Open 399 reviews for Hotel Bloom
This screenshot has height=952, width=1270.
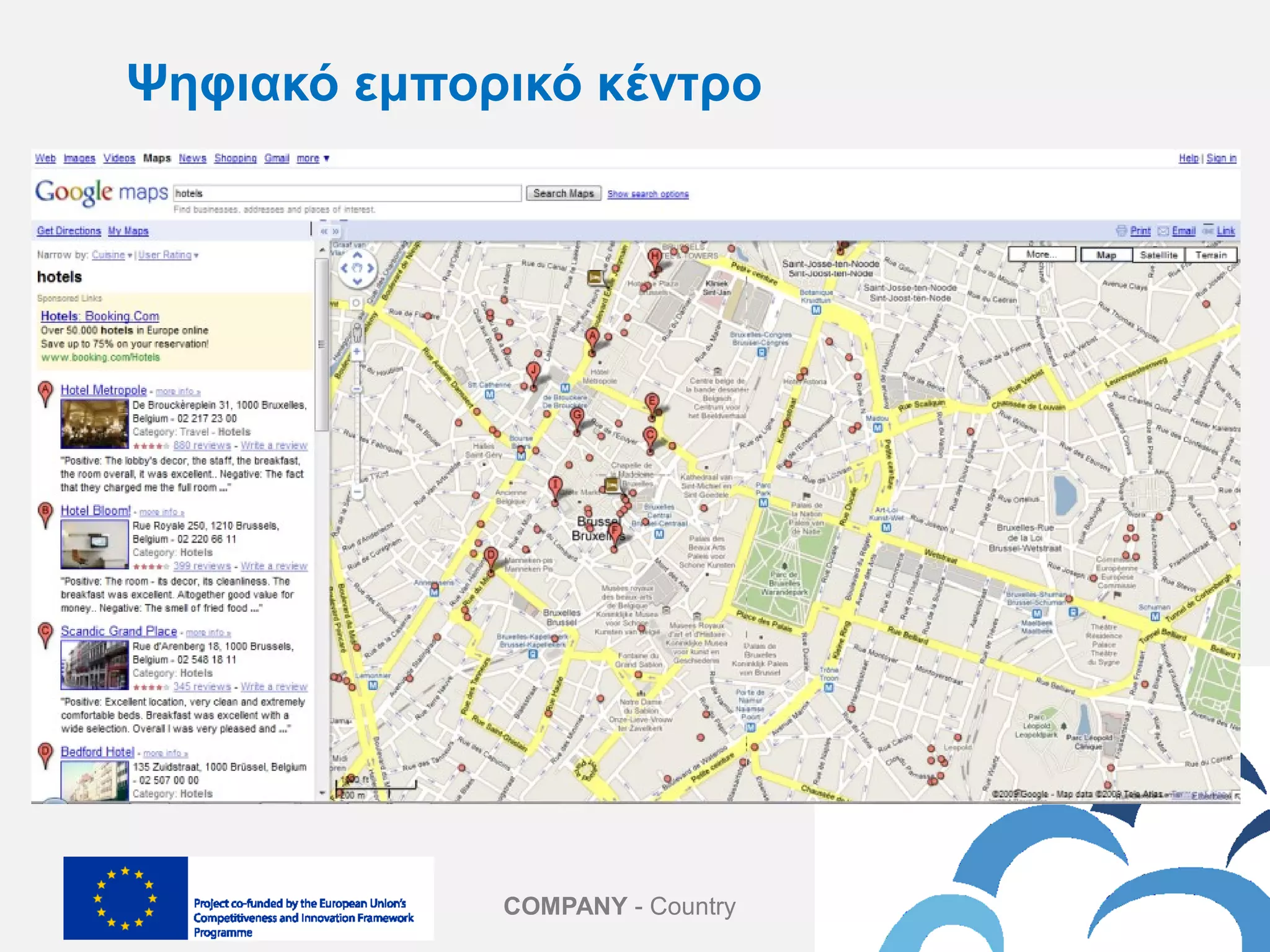click(x=202, y=566)
